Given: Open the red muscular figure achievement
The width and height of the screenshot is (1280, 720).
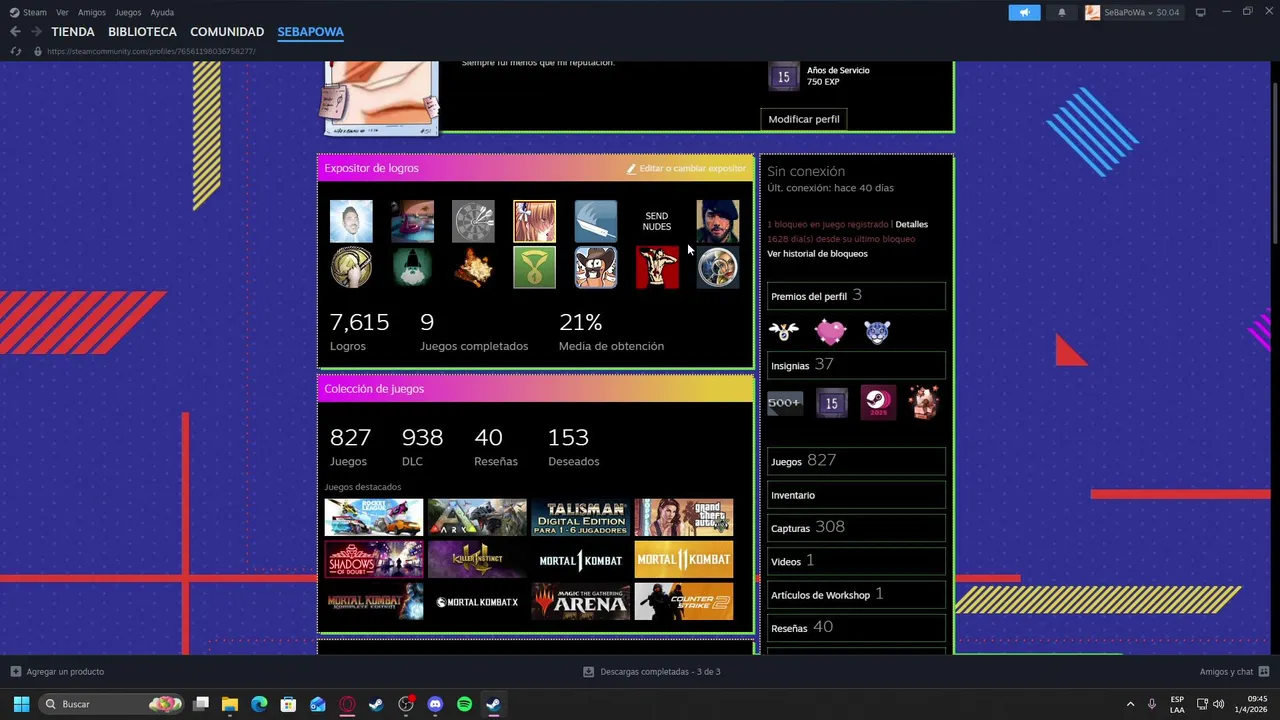Looking at the screenshot, I should (657, 267).
